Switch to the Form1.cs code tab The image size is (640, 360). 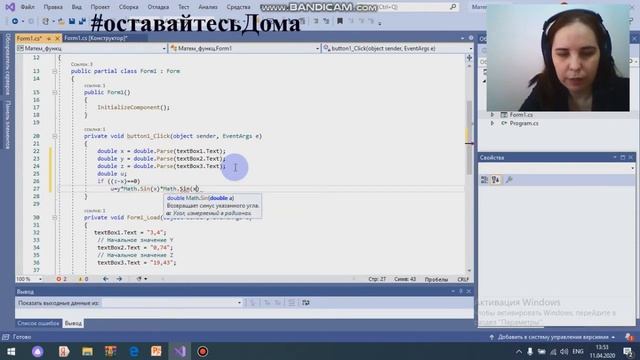pyautogui.click(x=29, y=38)
